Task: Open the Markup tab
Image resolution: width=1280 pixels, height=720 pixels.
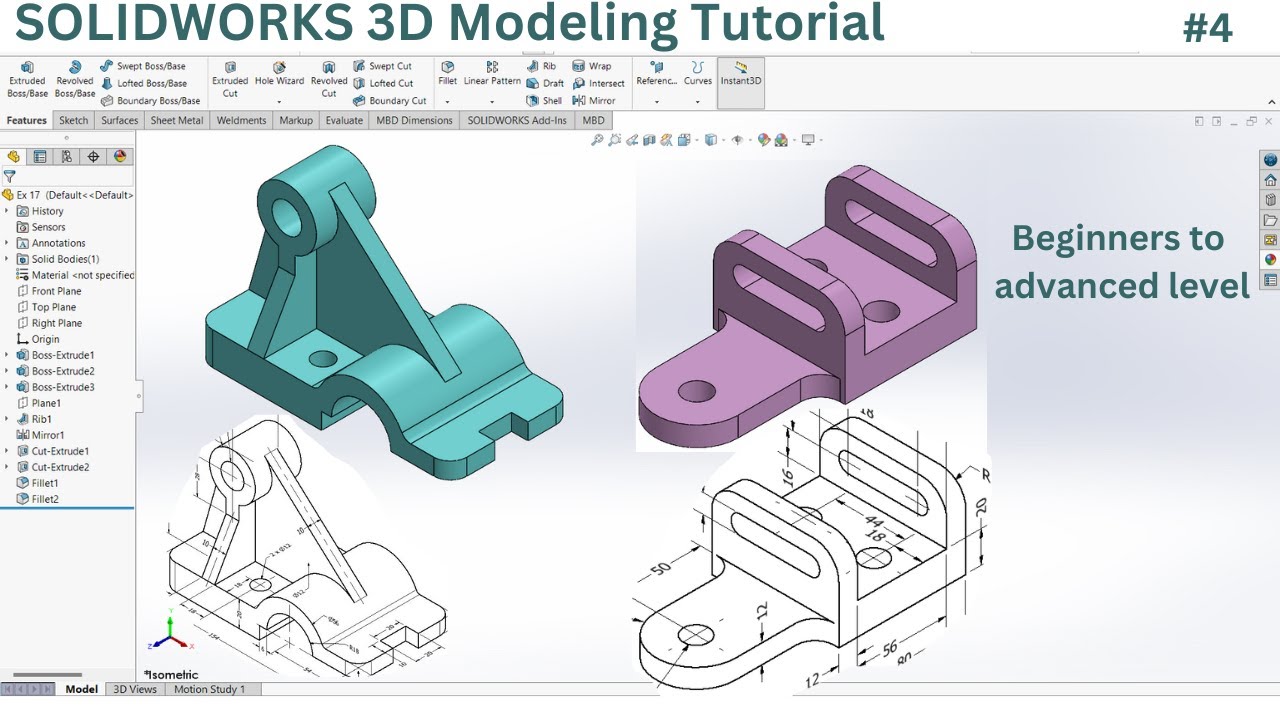Action: pyautogui.click(x=296, y=120)
